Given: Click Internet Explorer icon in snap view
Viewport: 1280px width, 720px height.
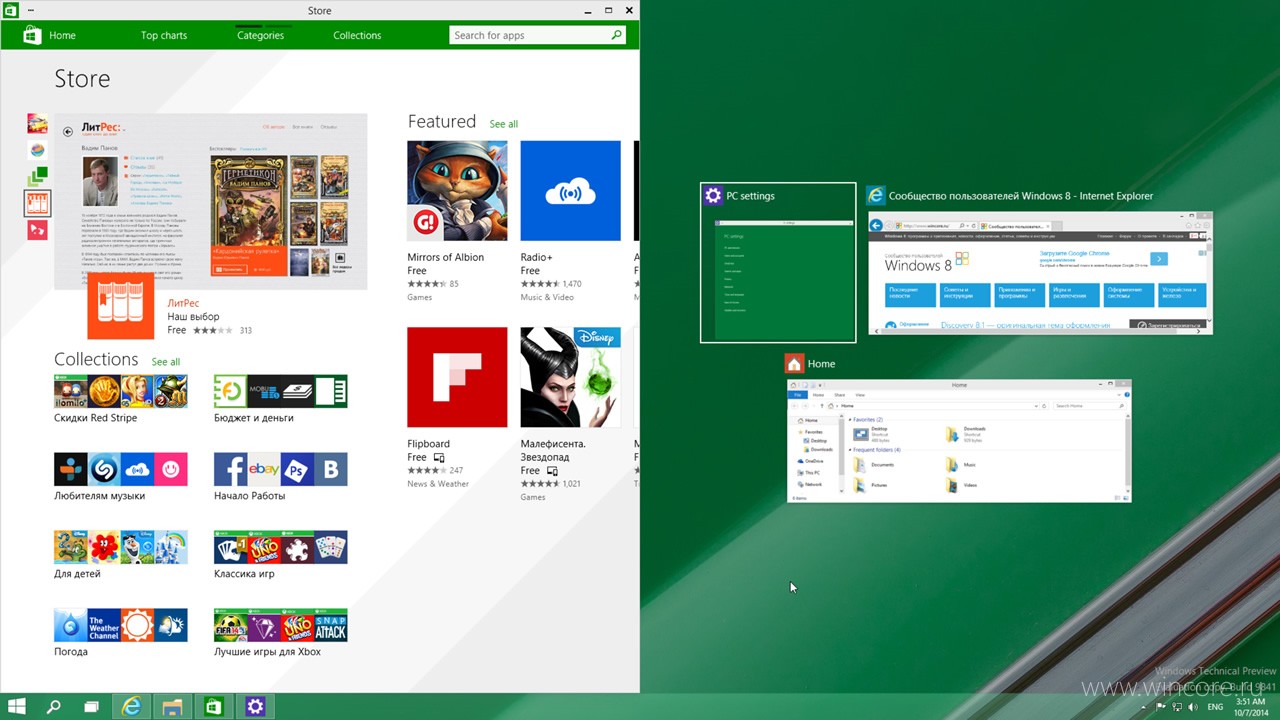Looking at the screenshot, I should click(x=875, y=196).
